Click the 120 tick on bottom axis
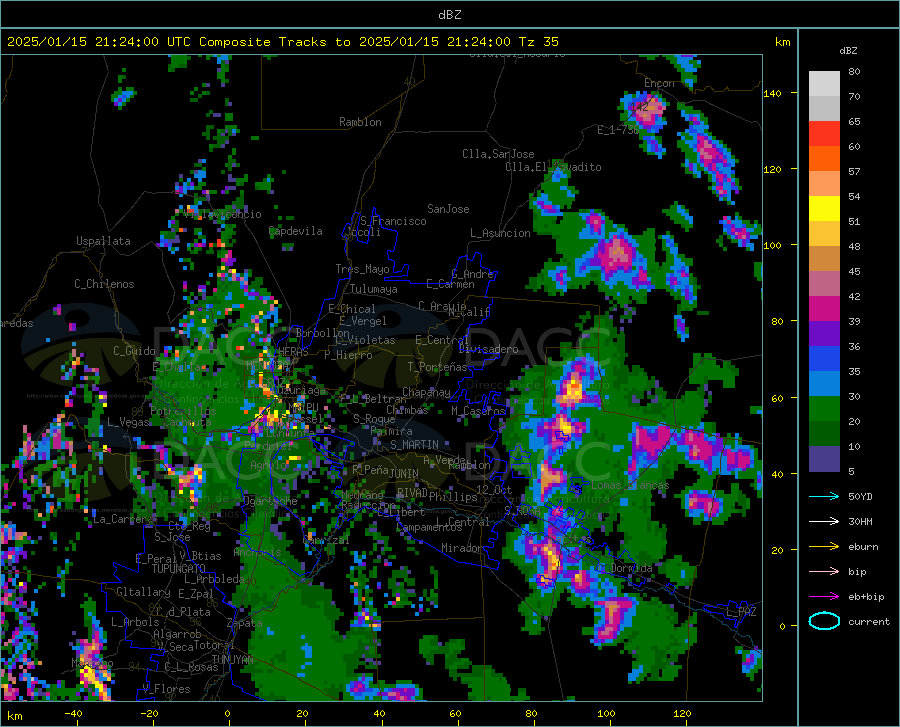 pyautogui.click(x=682, y=713)
